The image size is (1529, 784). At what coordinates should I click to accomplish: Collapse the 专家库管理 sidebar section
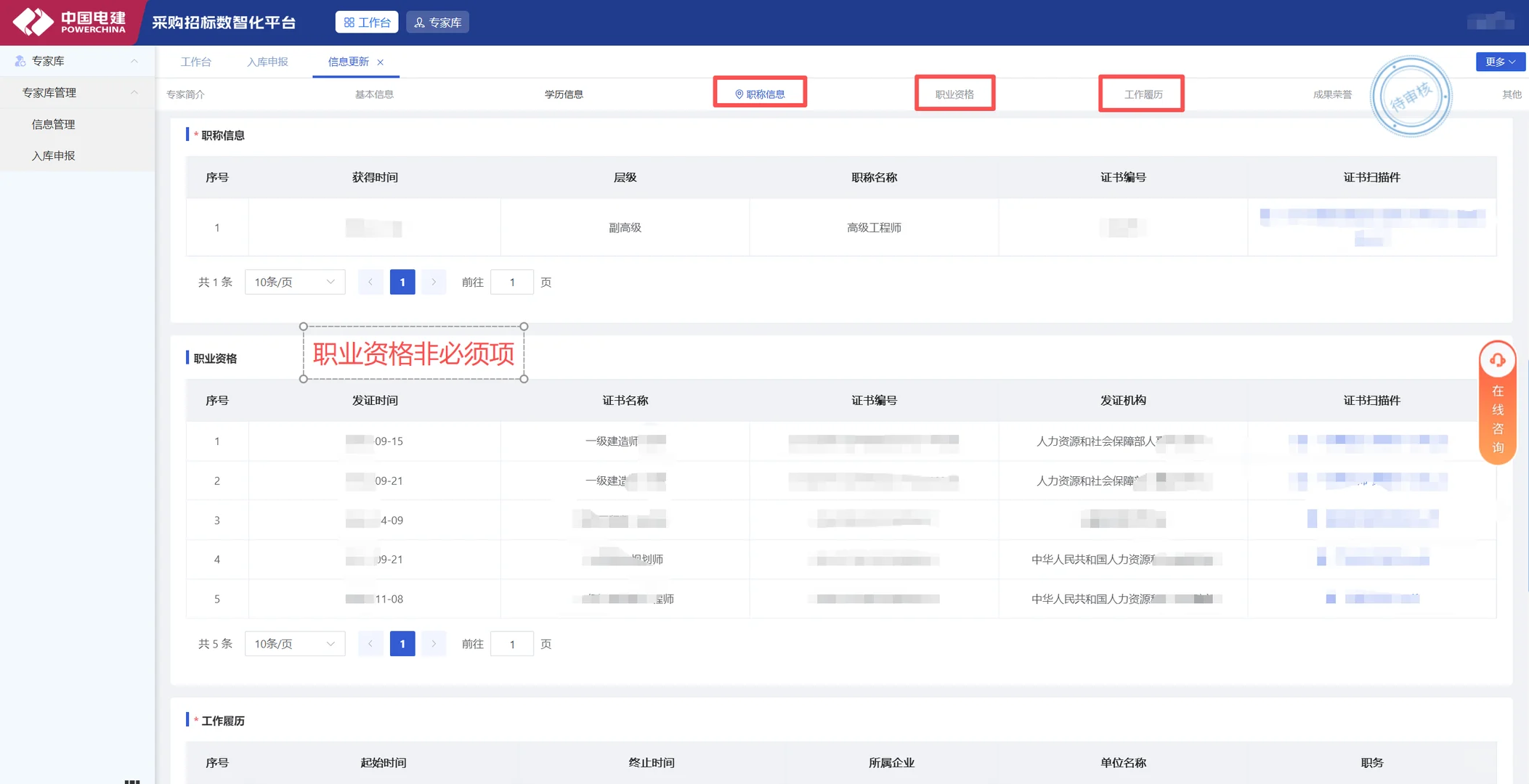134,92
